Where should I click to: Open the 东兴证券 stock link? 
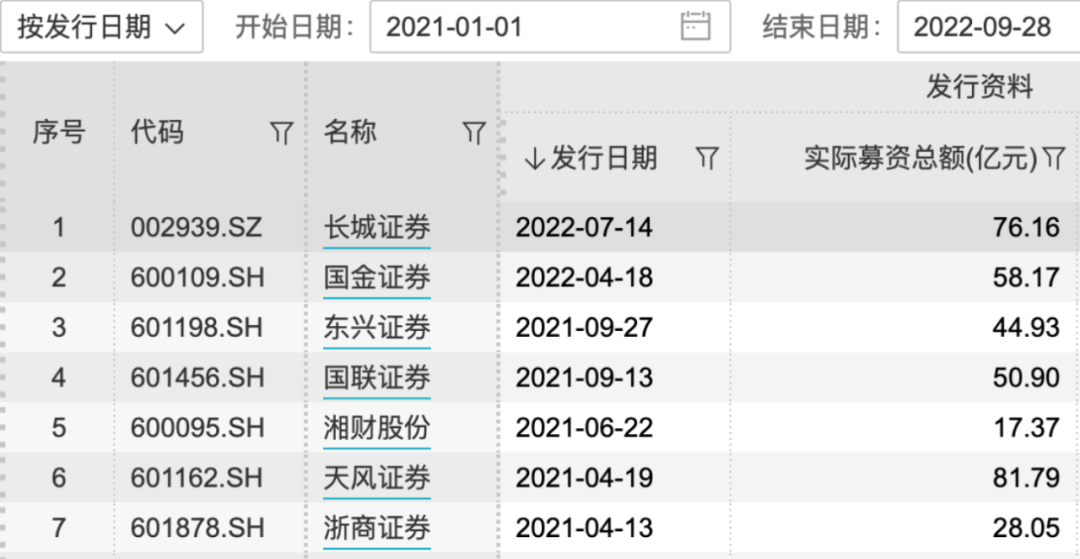click(377, 328)
